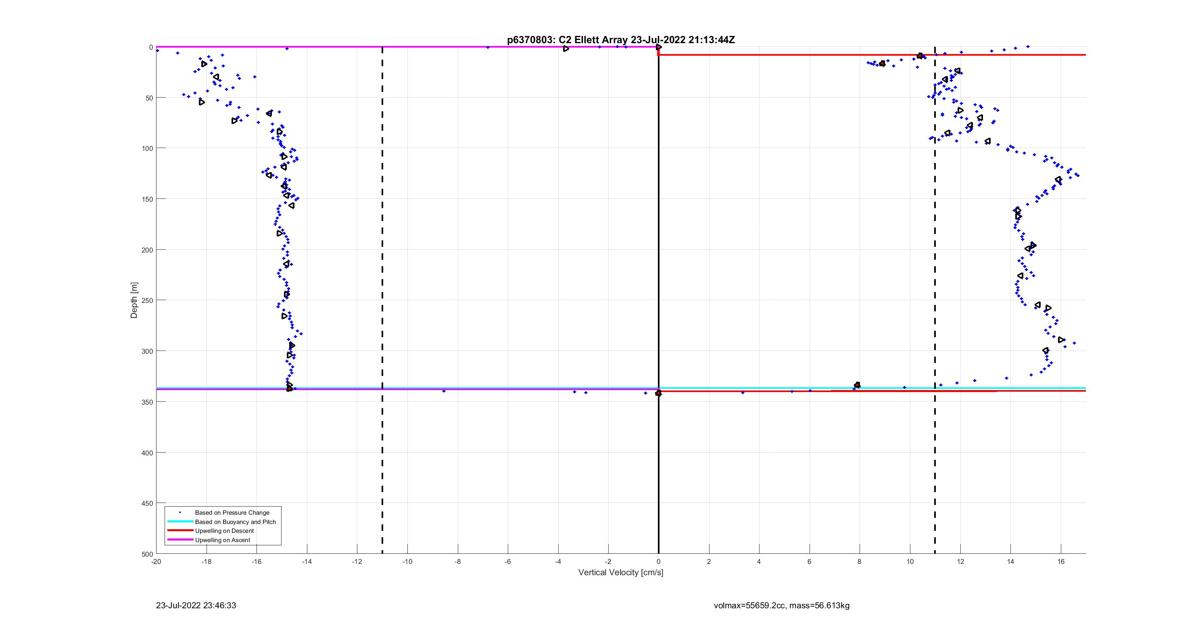Screen dimensions: 1200x622
Task: Click the "Depth [m]" y-axis label
Action: pos(134,299)
